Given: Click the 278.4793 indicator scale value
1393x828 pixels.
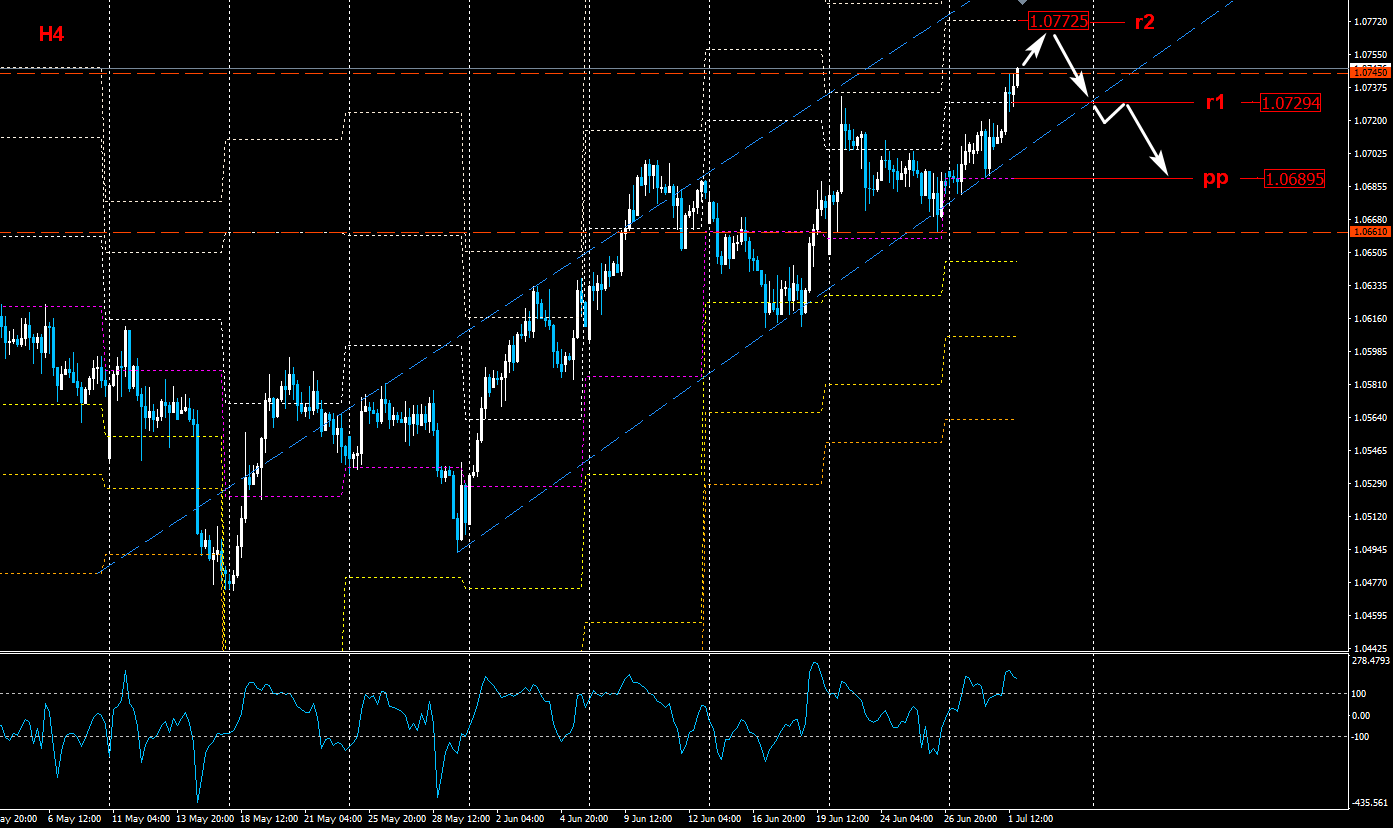Looking at the screenshot, I should tap(1371, 660).
